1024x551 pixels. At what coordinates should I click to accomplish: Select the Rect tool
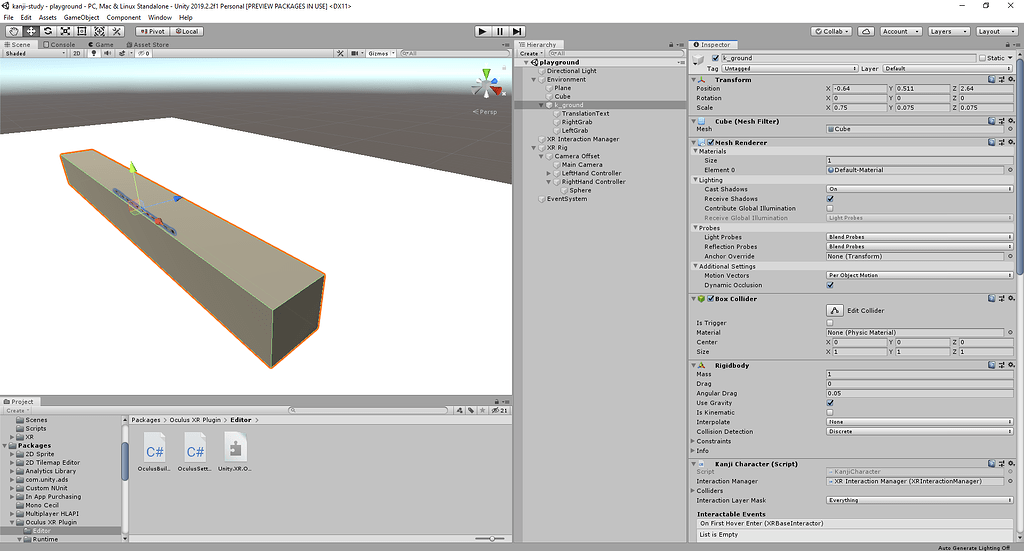(x=81, y=31)
